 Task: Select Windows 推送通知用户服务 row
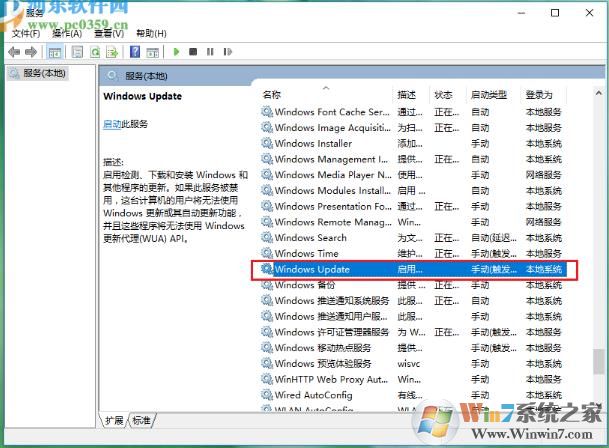[x=412, y=316]
